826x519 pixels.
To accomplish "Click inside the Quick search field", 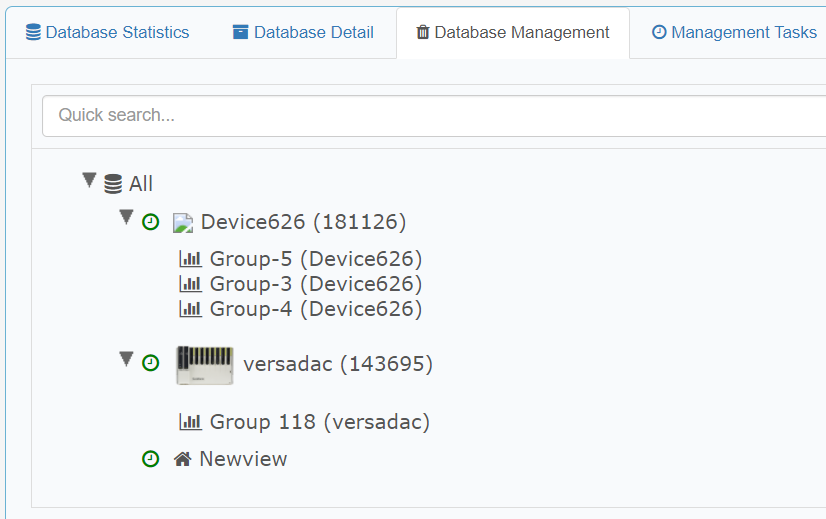I will click(x=434, y=115).
